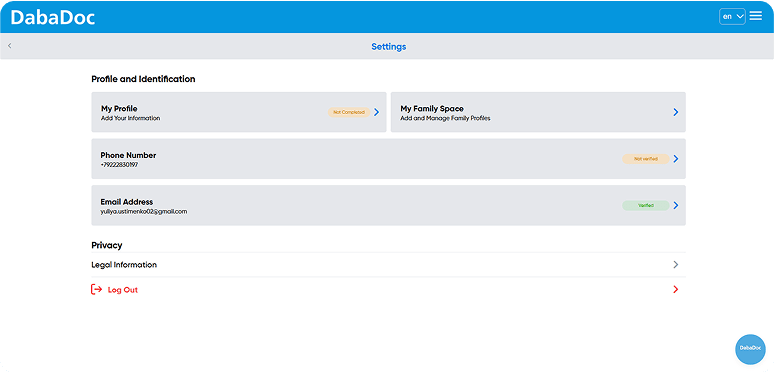Click the Email Address row chevron
Viewport: 774px width, 372px height.
click(676, 205)
